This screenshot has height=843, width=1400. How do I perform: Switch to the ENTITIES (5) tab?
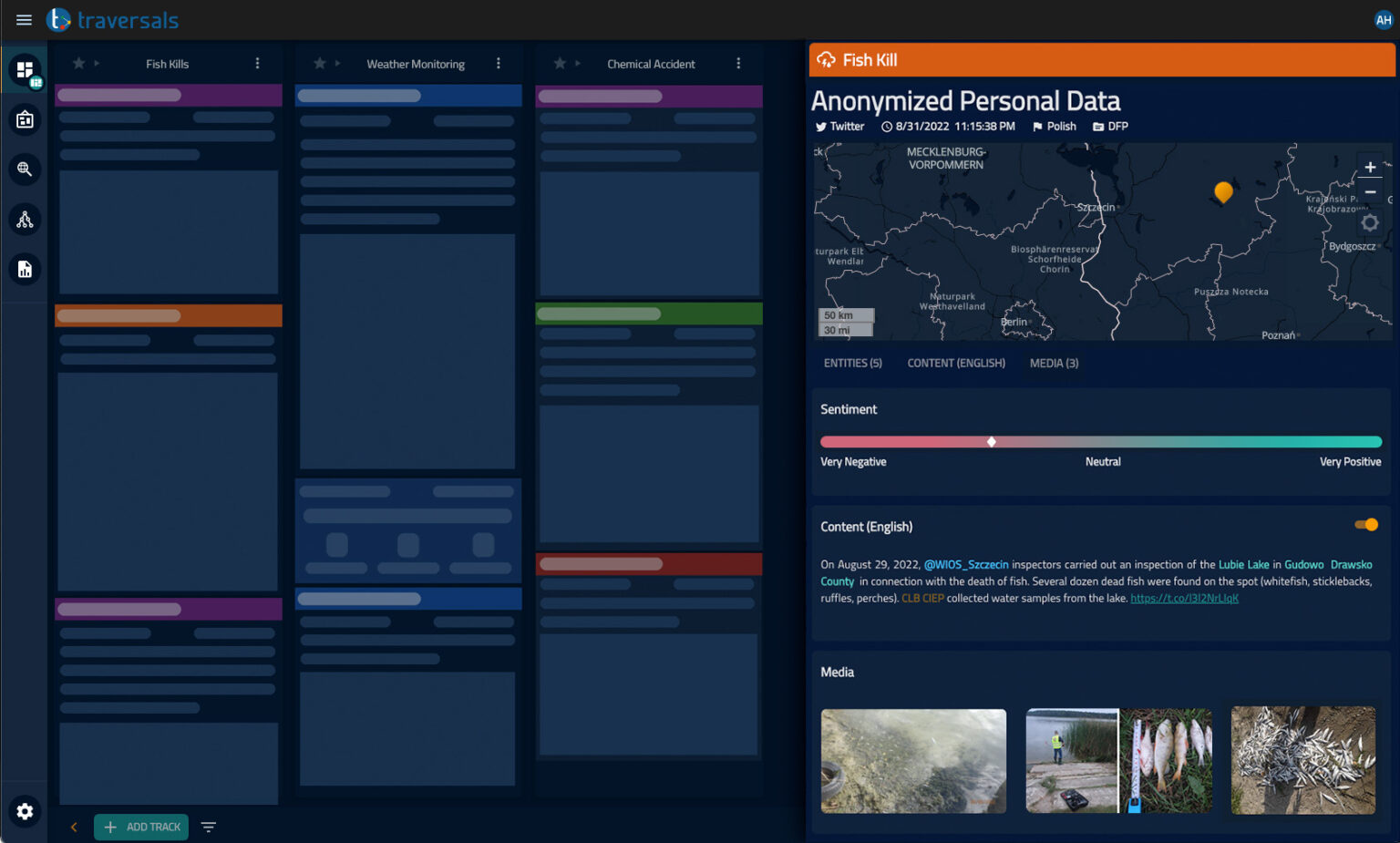tap(852, 363)
